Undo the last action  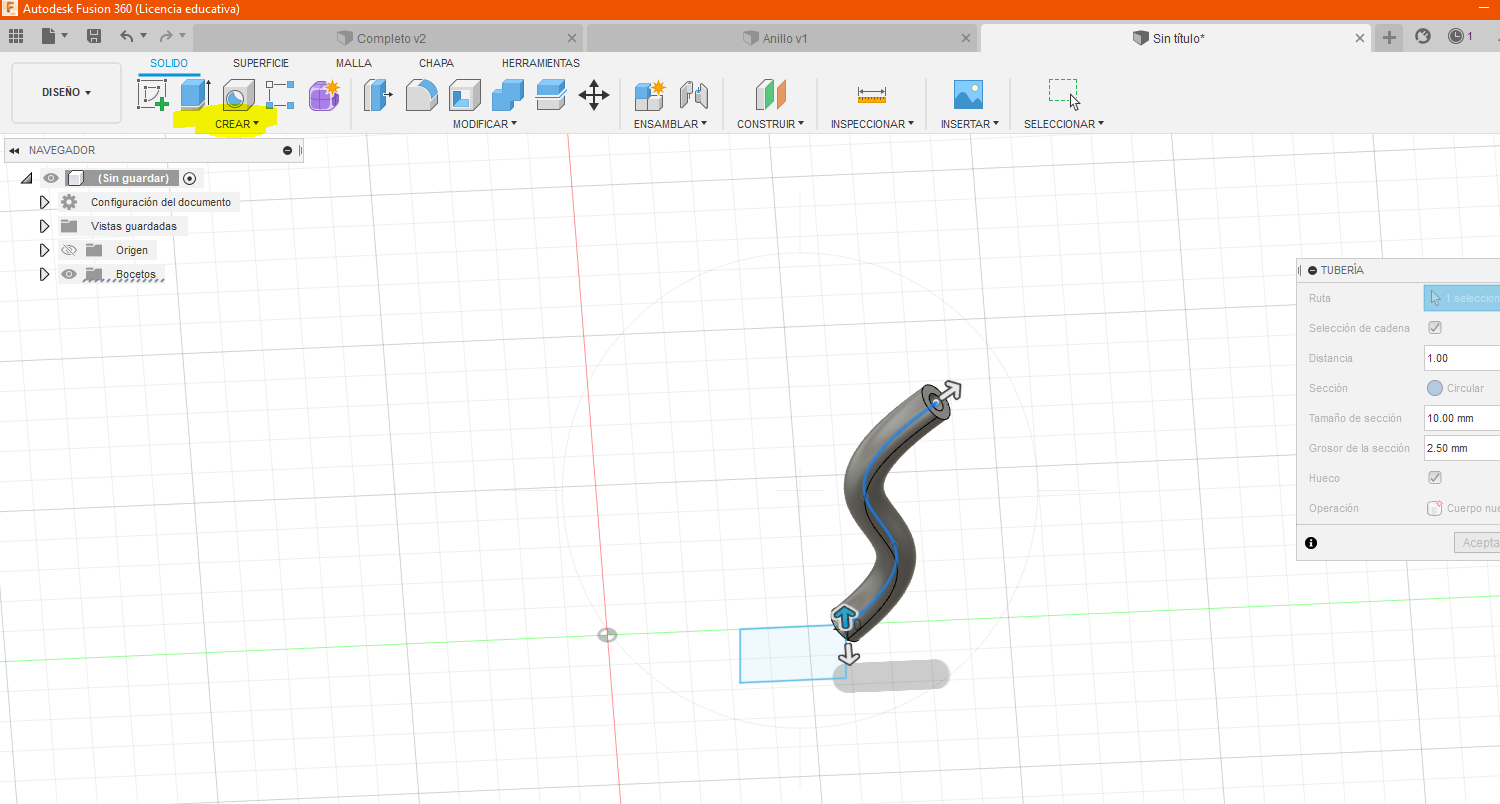pos(126,37)
